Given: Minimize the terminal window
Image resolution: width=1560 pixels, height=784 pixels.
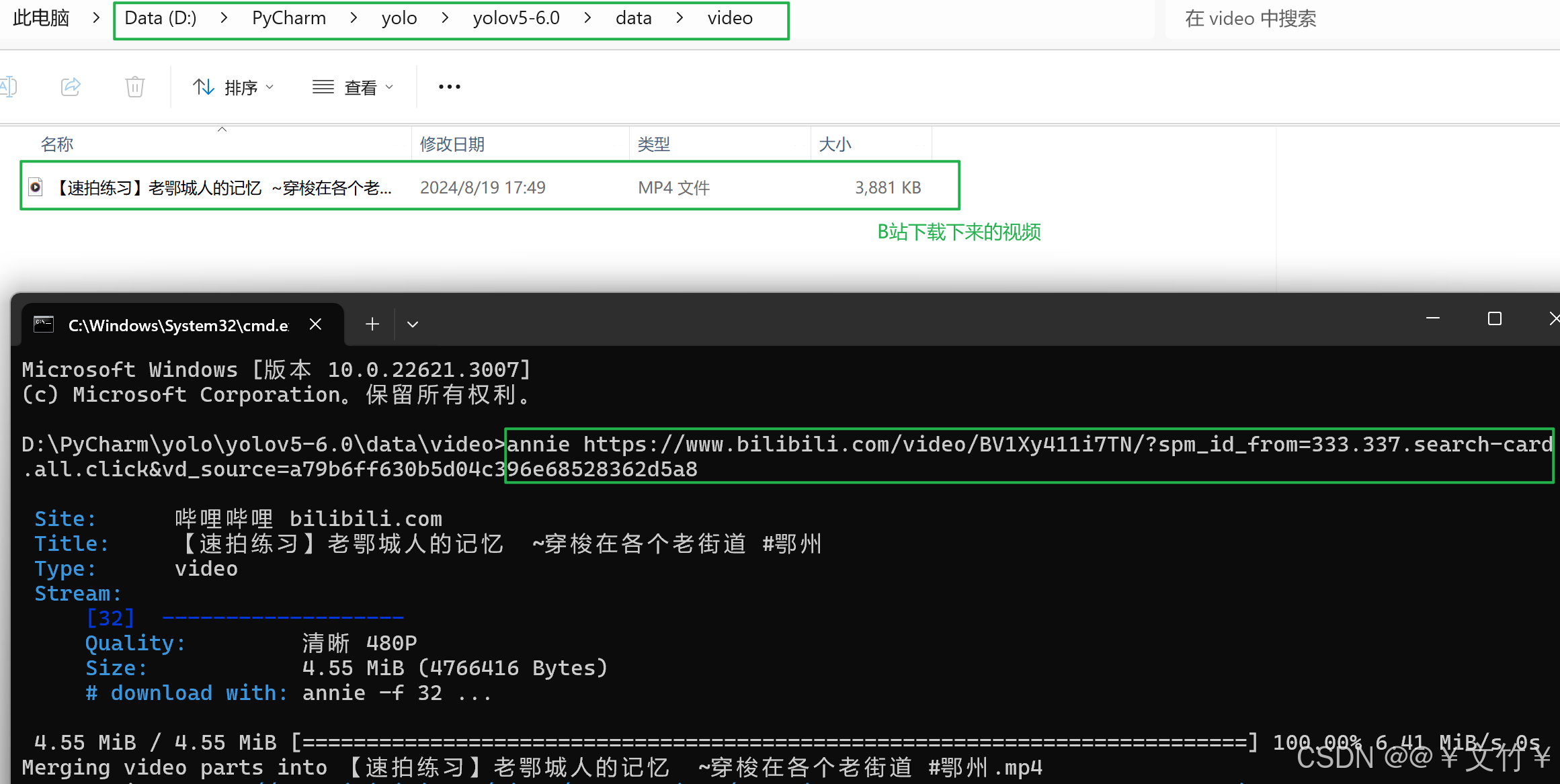Looking at the screenshot, I should 1432,318.
